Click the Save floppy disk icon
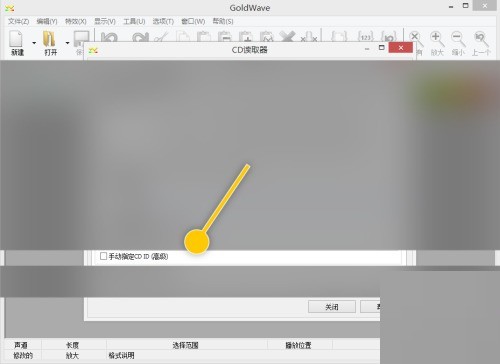The width and height of the screenshot is (500, 364). tap(81, 39)
